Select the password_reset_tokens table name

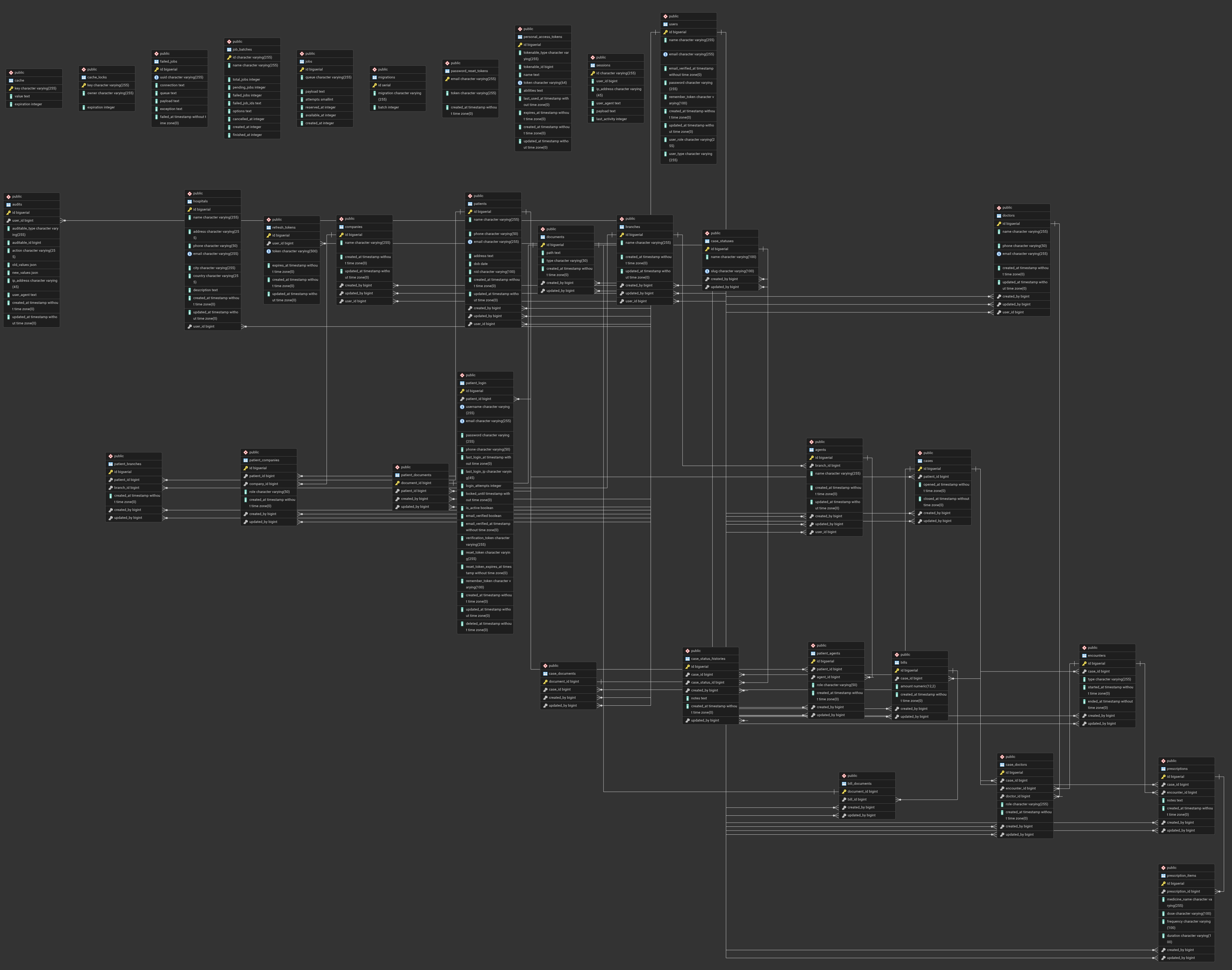469,71
